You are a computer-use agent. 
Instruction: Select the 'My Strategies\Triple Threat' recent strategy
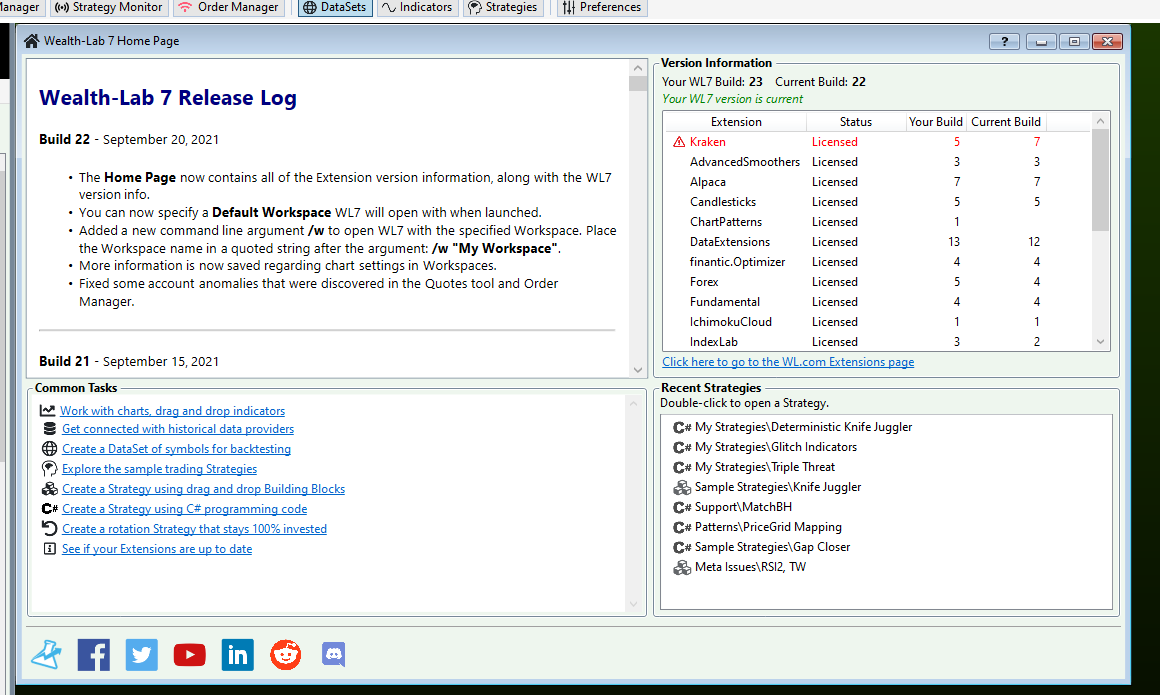coord(764,467)
